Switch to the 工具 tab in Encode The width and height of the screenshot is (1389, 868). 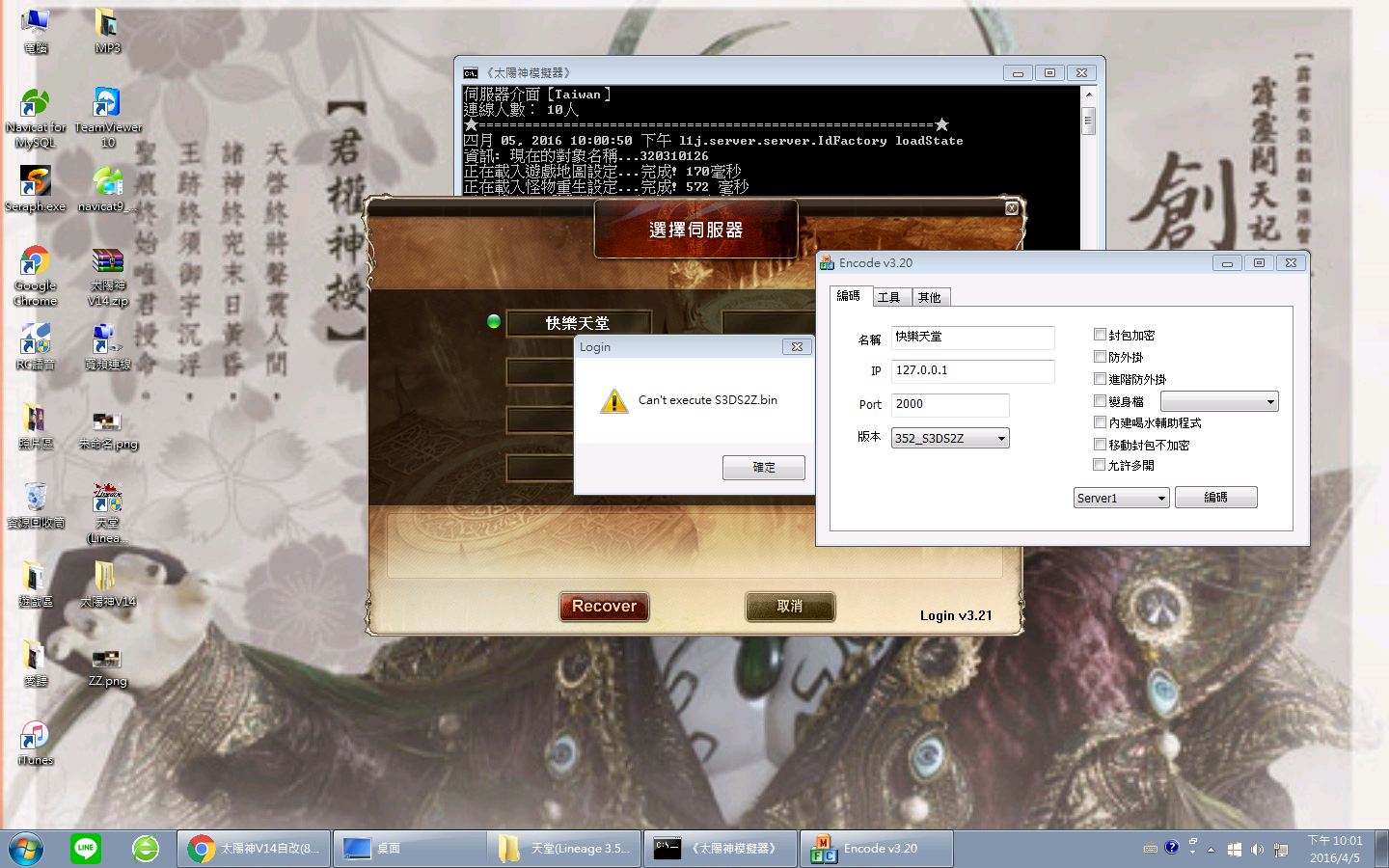889,297
